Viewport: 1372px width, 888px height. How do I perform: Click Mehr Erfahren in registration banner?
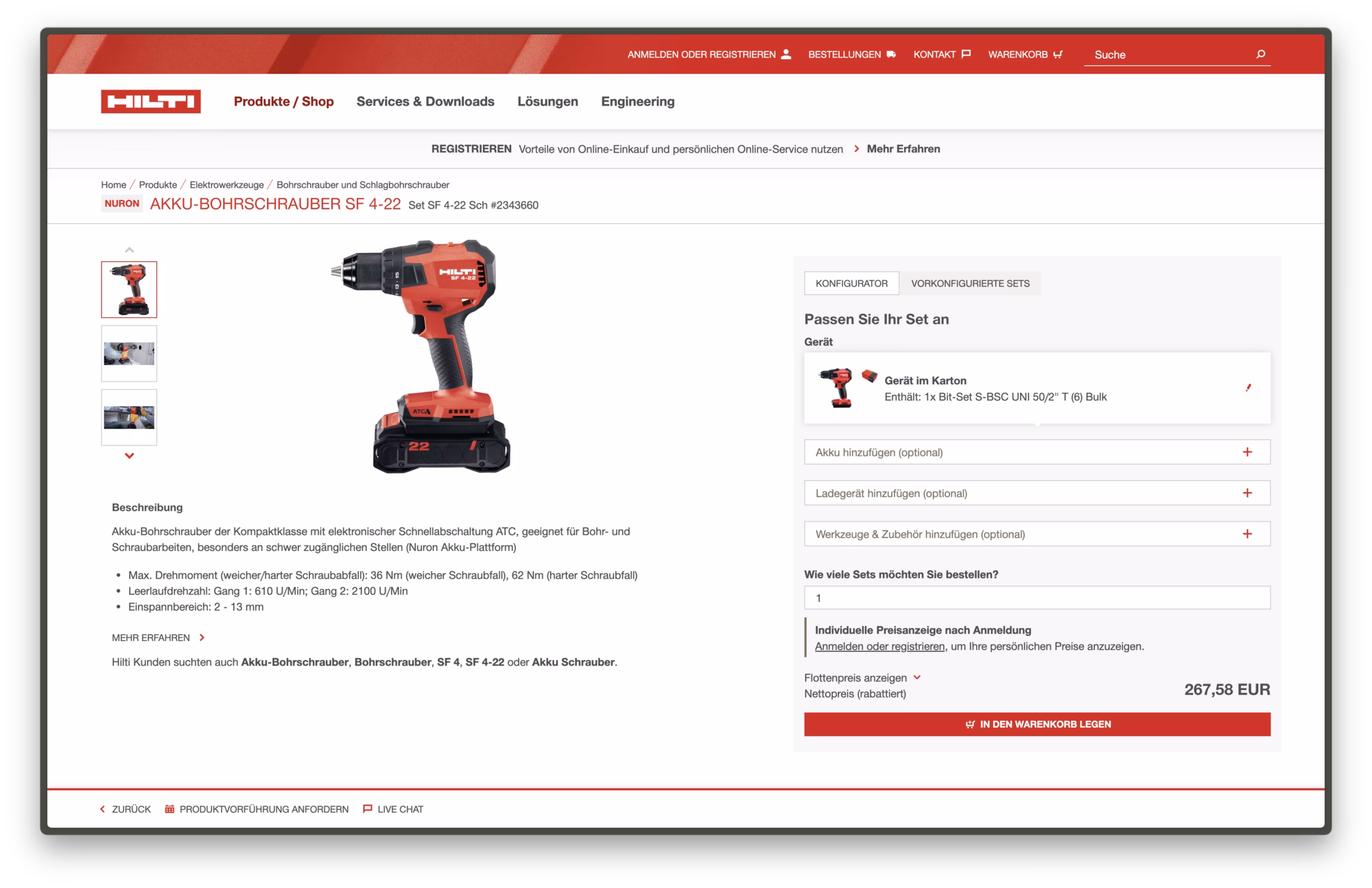[x=903, y=149]
